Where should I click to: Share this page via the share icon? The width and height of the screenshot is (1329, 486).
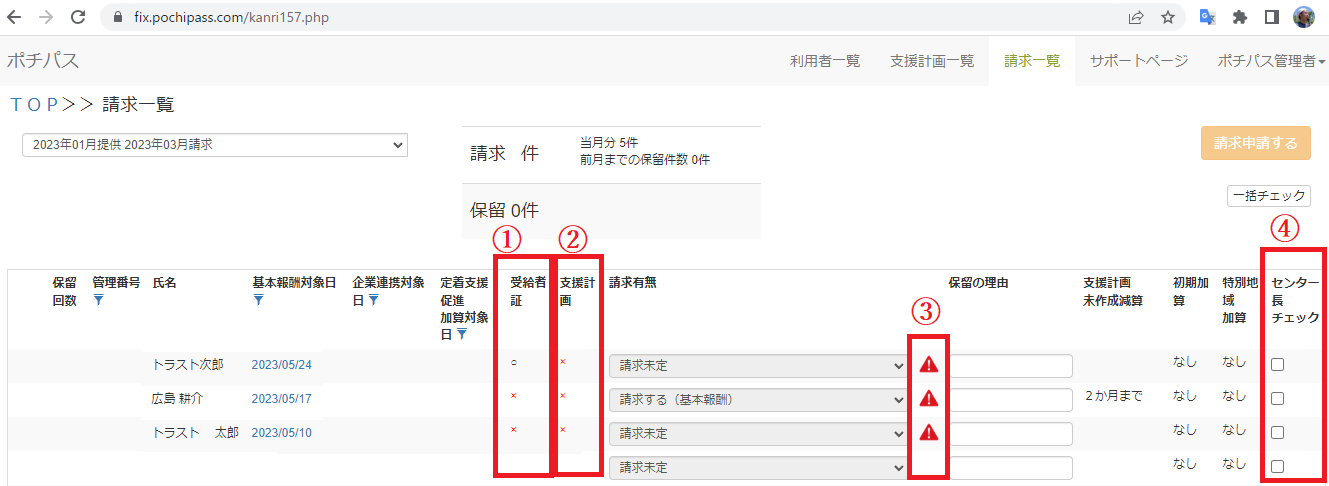(1136, 17)
